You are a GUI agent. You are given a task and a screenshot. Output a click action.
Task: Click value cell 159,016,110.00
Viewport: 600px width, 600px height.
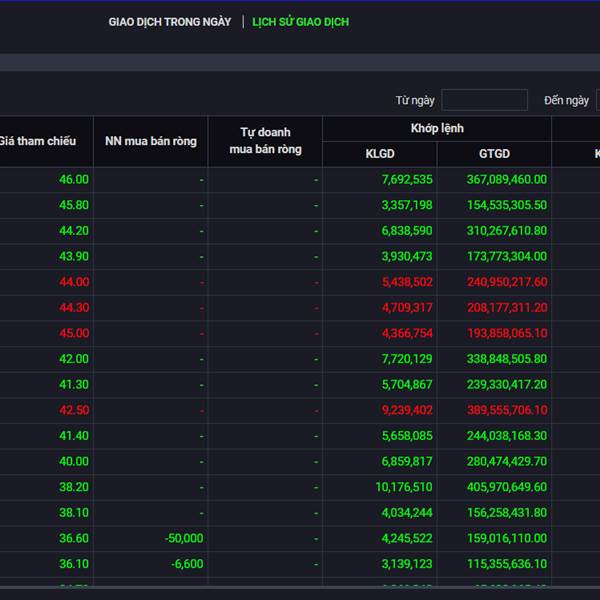[507, 538]
